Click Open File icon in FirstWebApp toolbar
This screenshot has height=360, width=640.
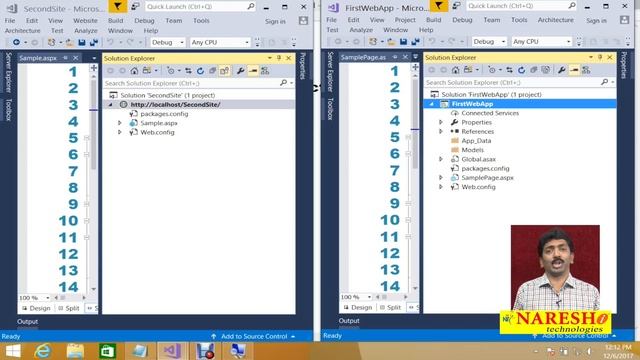[x=391, y=41]
